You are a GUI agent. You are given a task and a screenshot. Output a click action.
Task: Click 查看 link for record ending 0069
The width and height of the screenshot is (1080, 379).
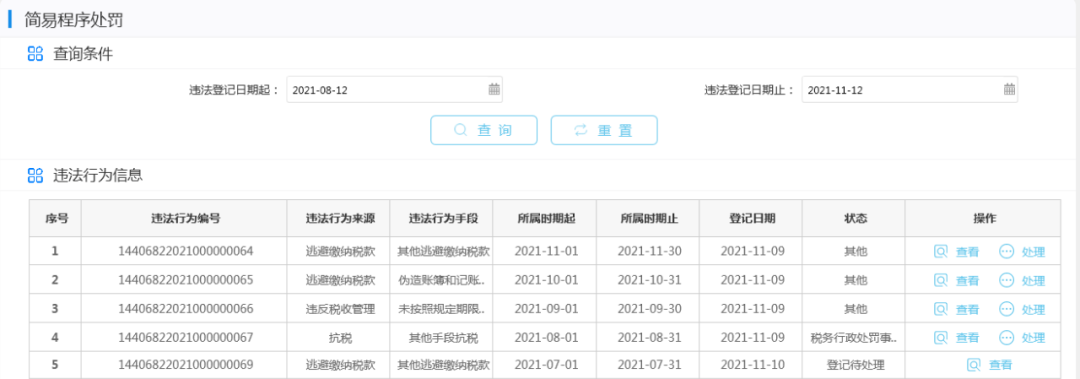point(1001,365)
